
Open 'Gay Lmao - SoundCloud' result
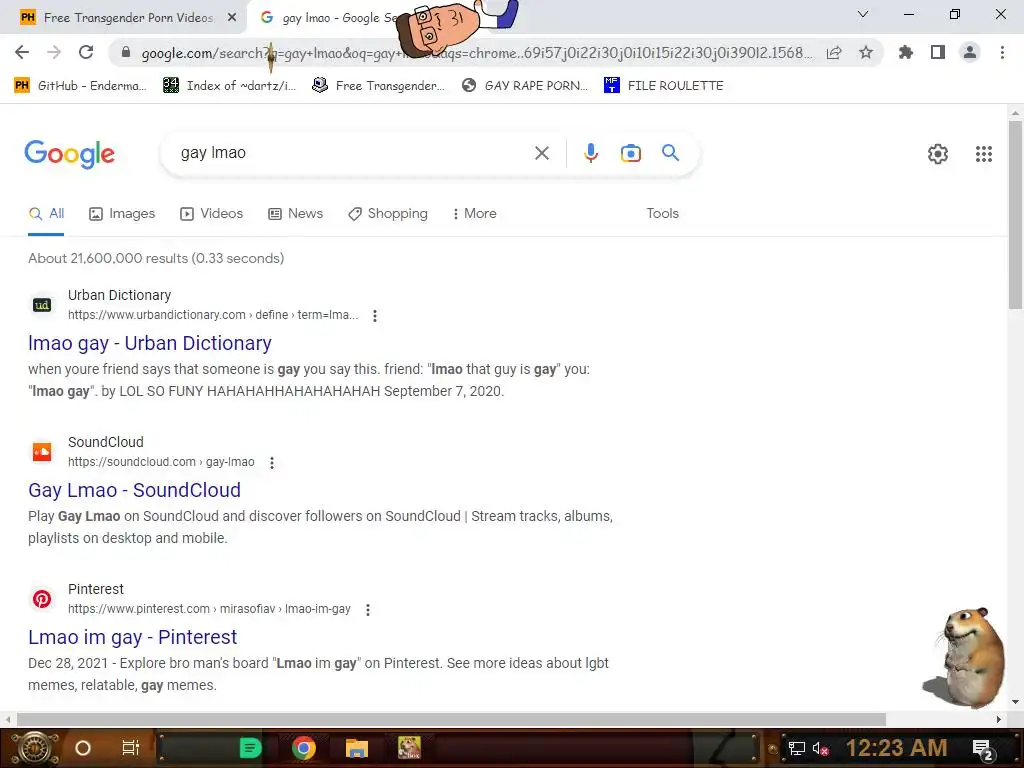135,490
